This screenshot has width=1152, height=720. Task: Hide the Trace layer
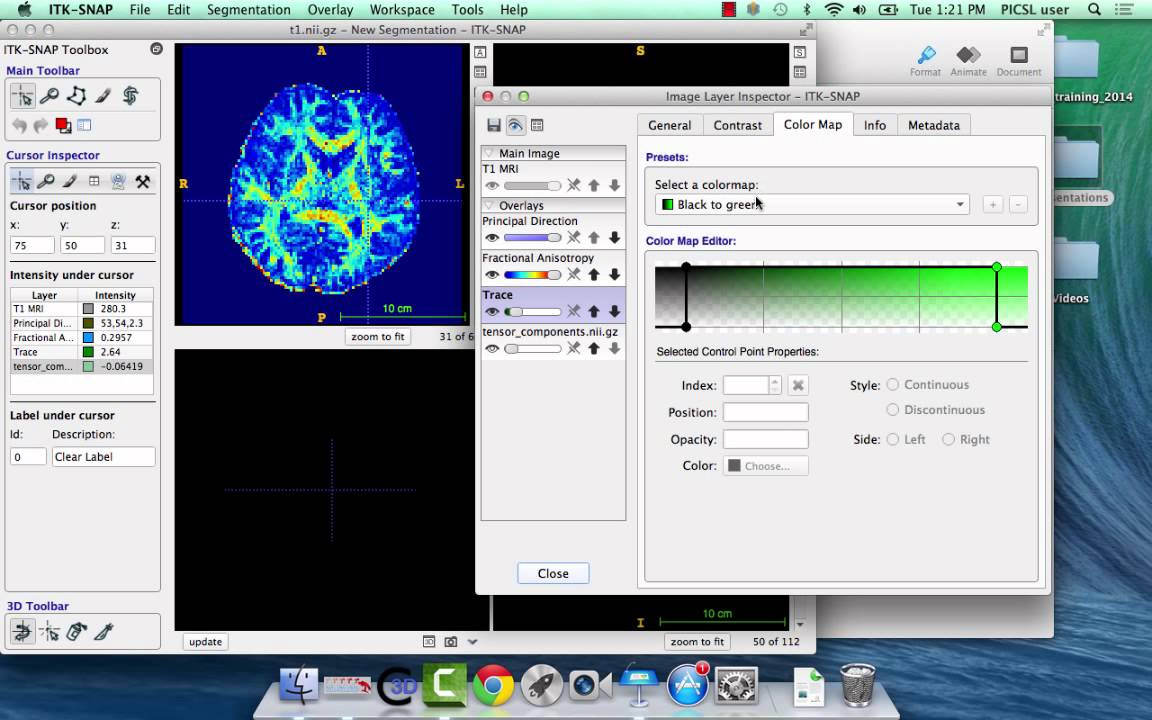point(492,312)
